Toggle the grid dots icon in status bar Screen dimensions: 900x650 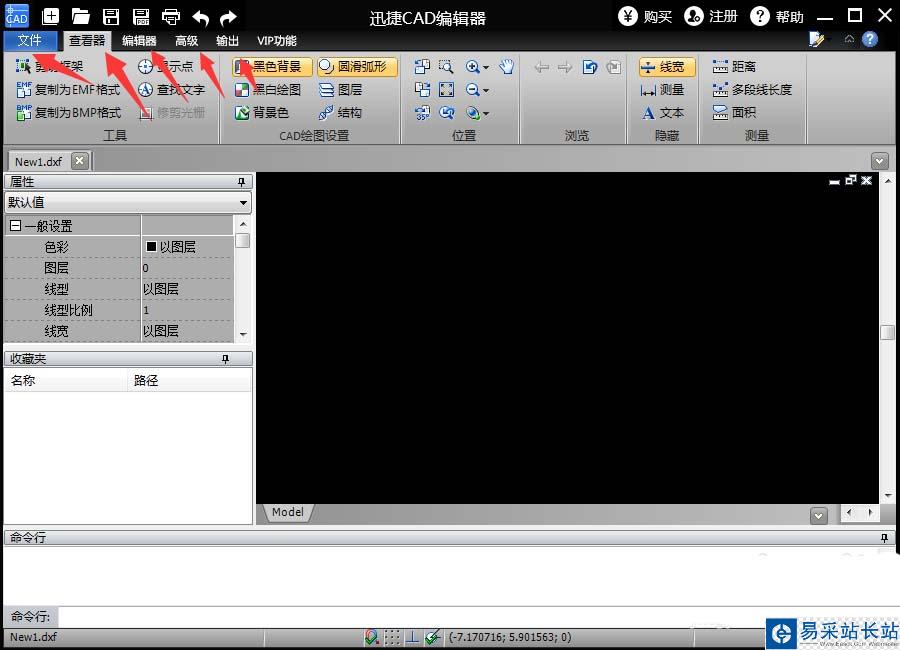pos(392,637)
